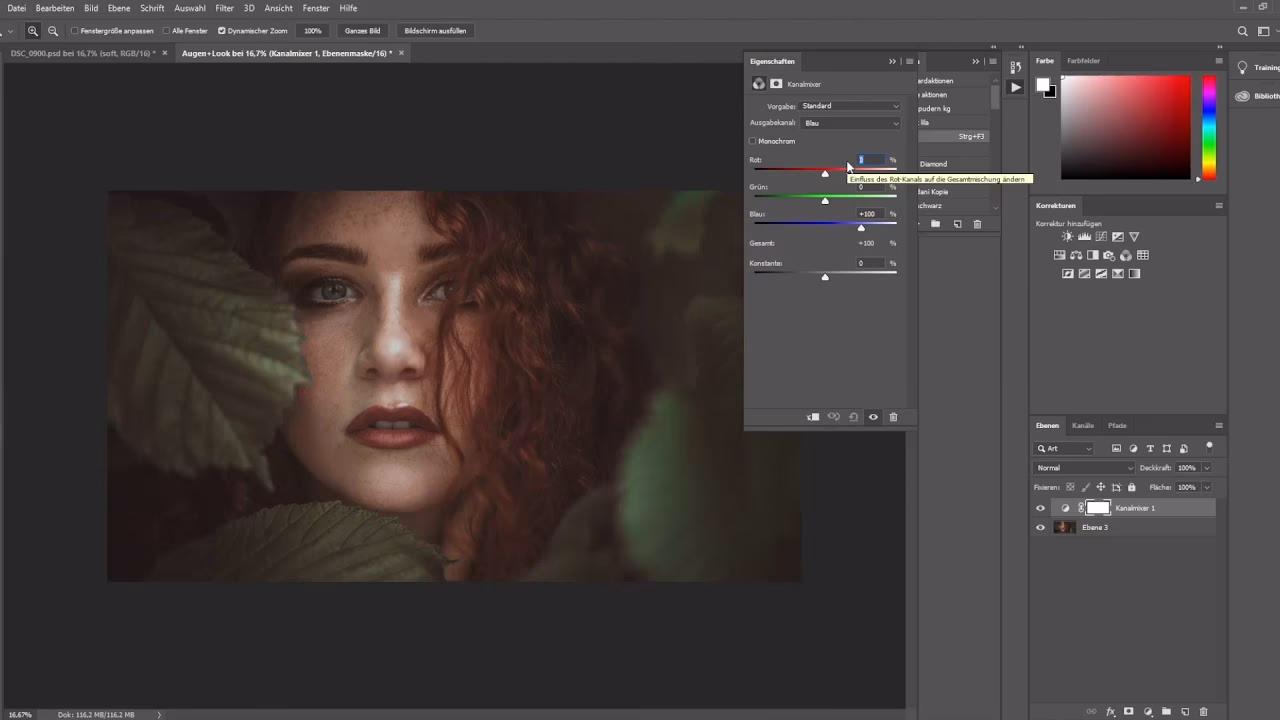Switch to the Kanäle tab
1280x720 pixels.
[1083, 425]
